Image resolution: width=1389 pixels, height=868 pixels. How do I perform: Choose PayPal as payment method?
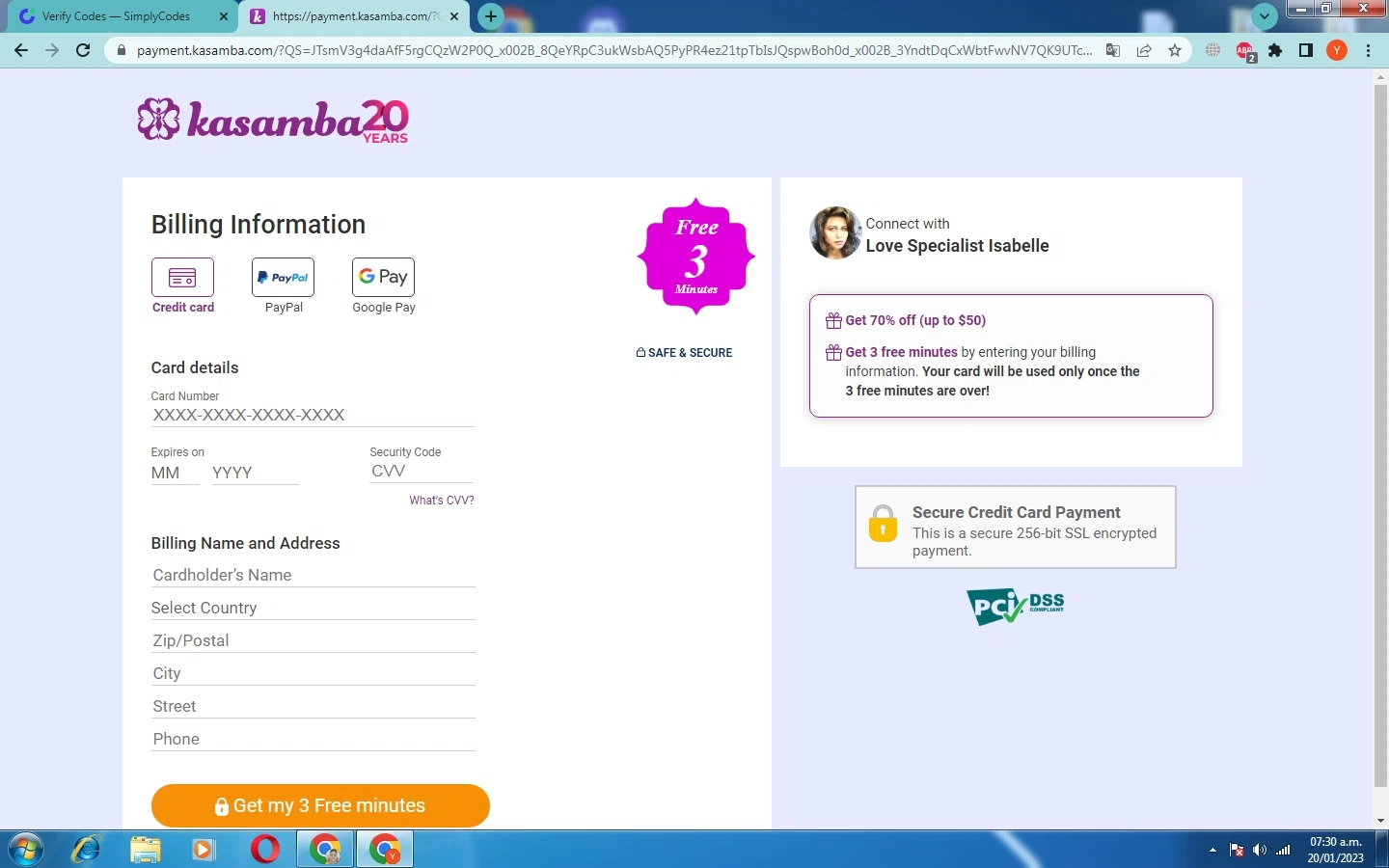point(283,285)
